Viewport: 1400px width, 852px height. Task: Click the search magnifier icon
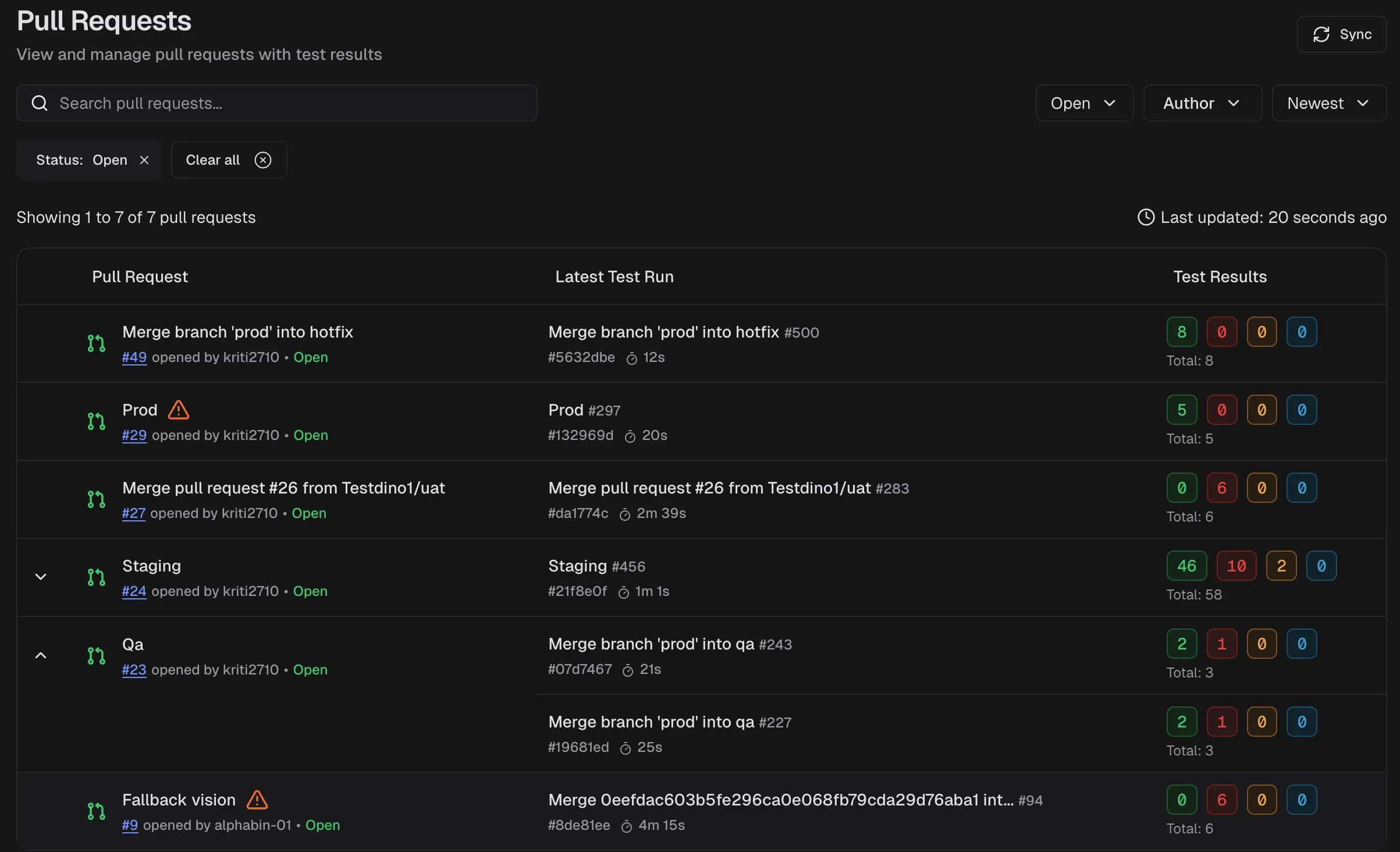[x=39, y=102]
